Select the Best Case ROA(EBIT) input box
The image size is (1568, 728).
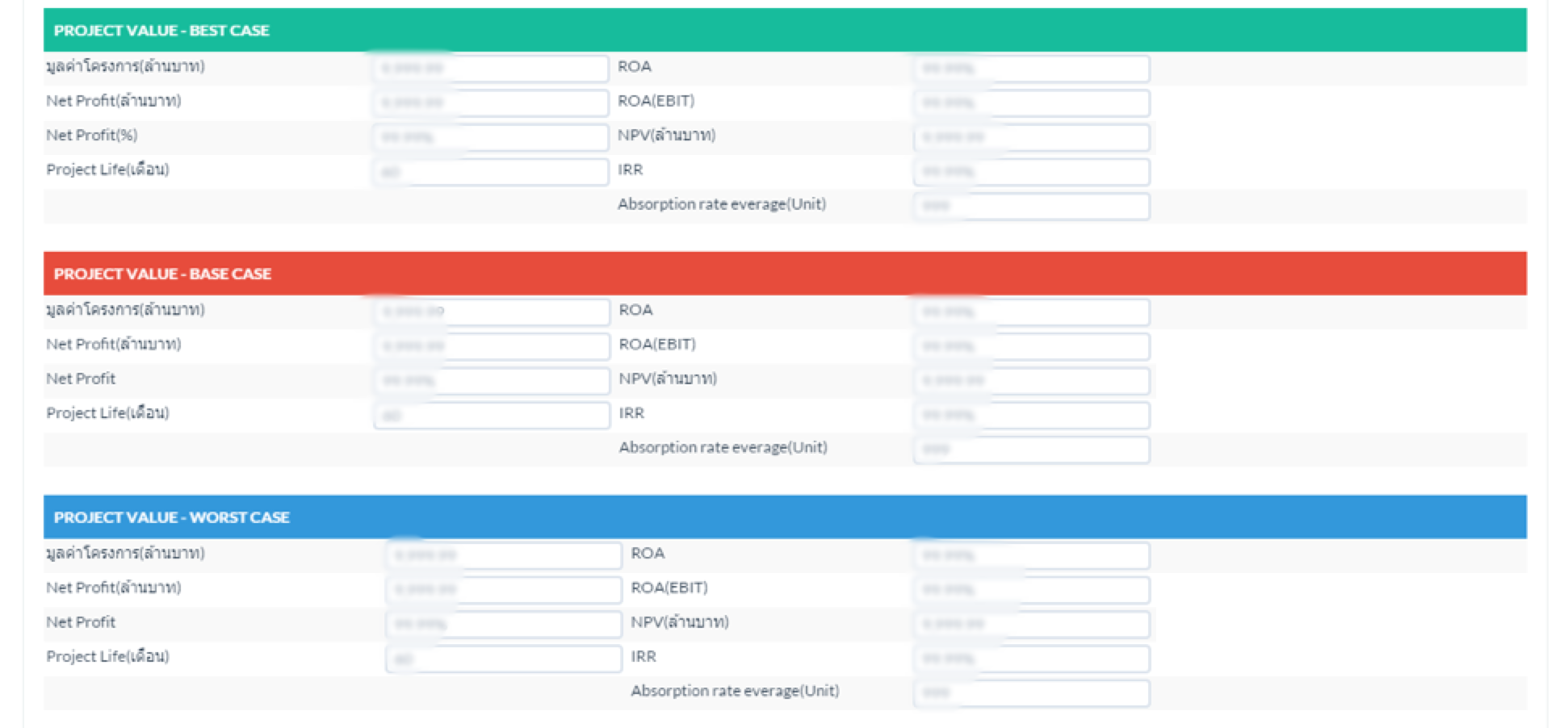1031,103
